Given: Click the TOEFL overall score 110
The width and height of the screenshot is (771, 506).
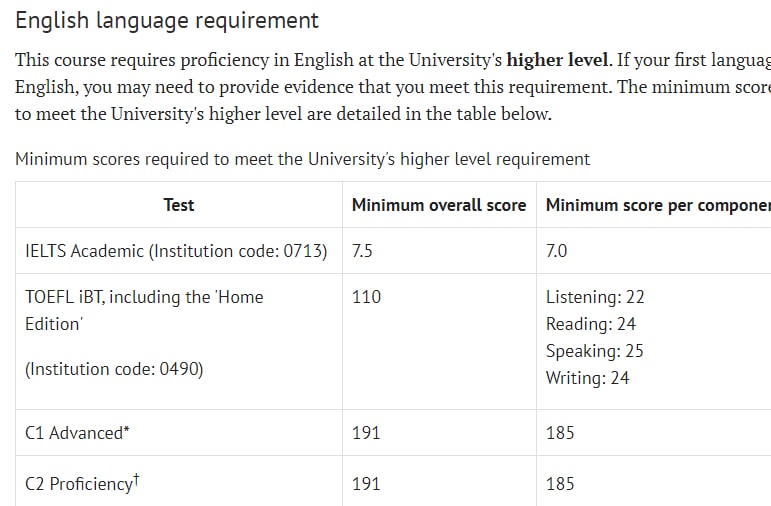Looking at the screenshot, I should 366,297.
